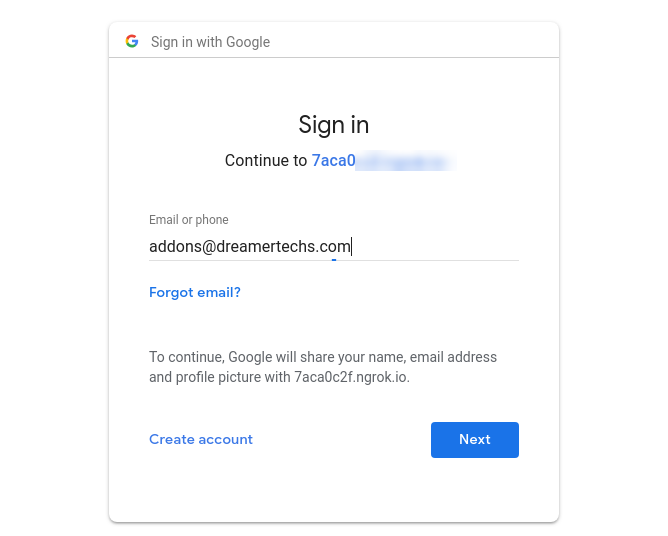Click empty space inside the email input

pyautogui.click(x=435, y=246)
